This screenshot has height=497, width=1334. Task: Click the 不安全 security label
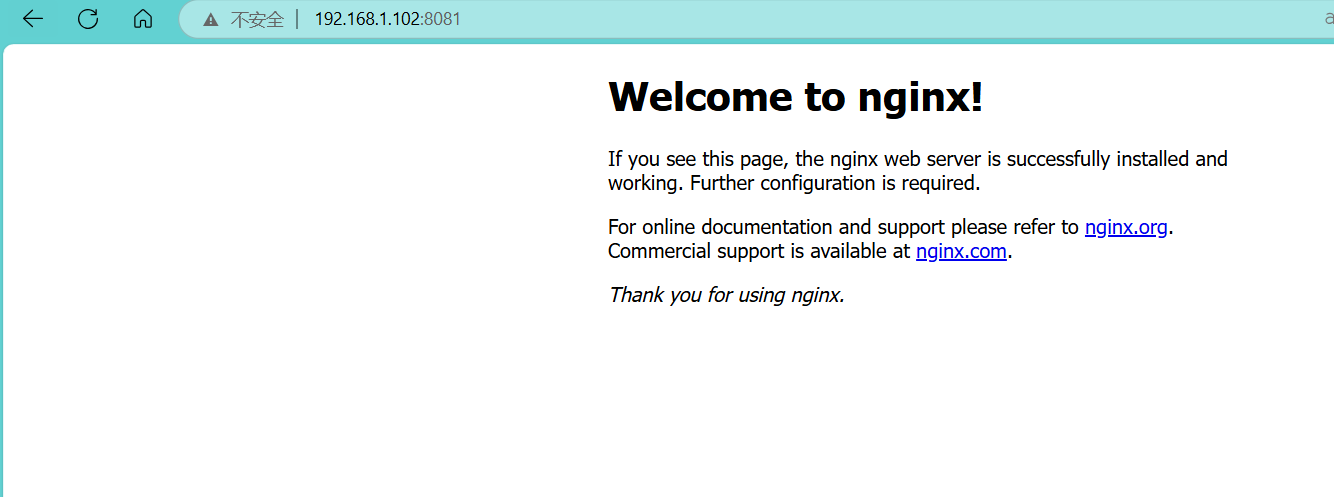click(x=257, y=19)
